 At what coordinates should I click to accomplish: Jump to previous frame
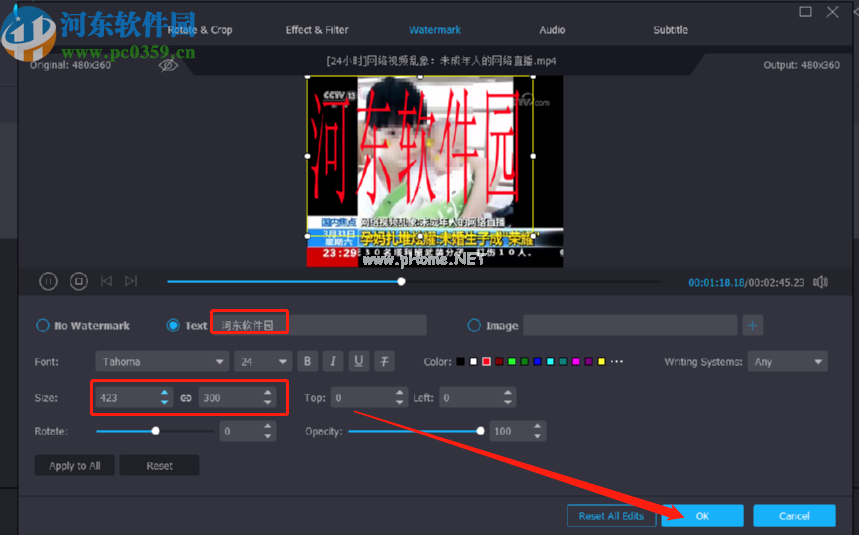106,281
